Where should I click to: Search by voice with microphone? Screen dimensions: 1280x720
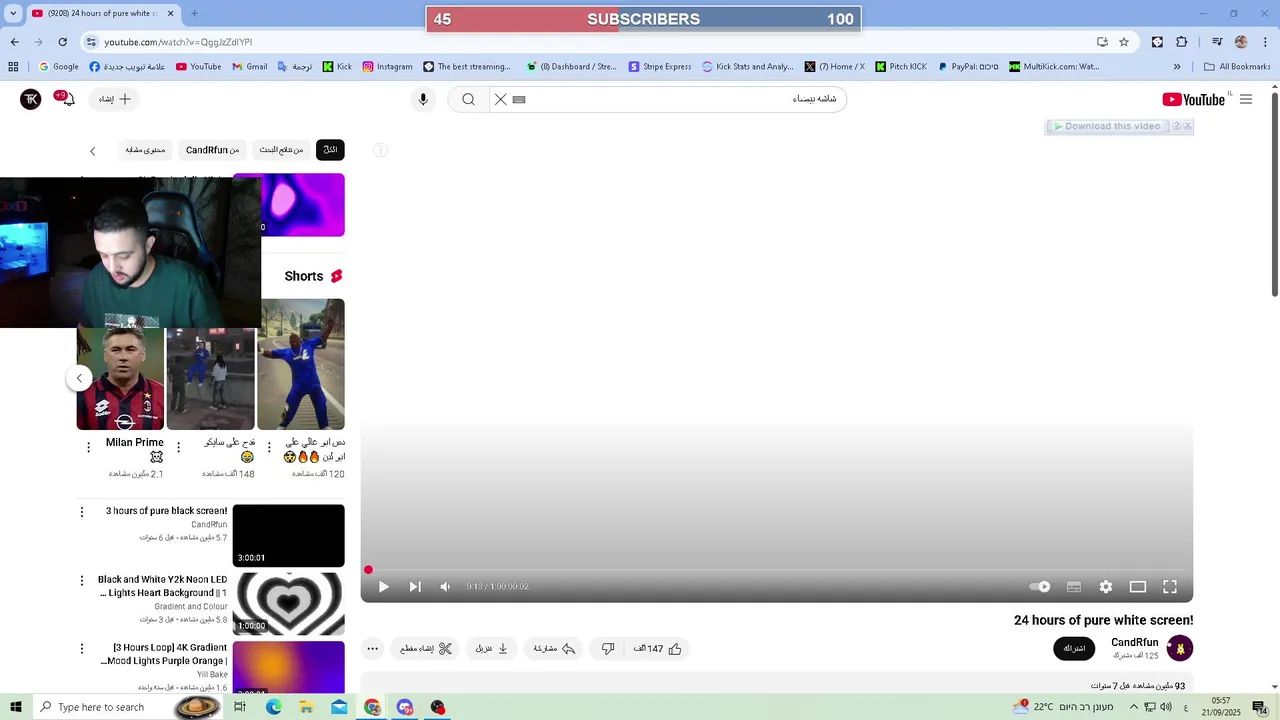pyautogui.click(x=423, y=99)
